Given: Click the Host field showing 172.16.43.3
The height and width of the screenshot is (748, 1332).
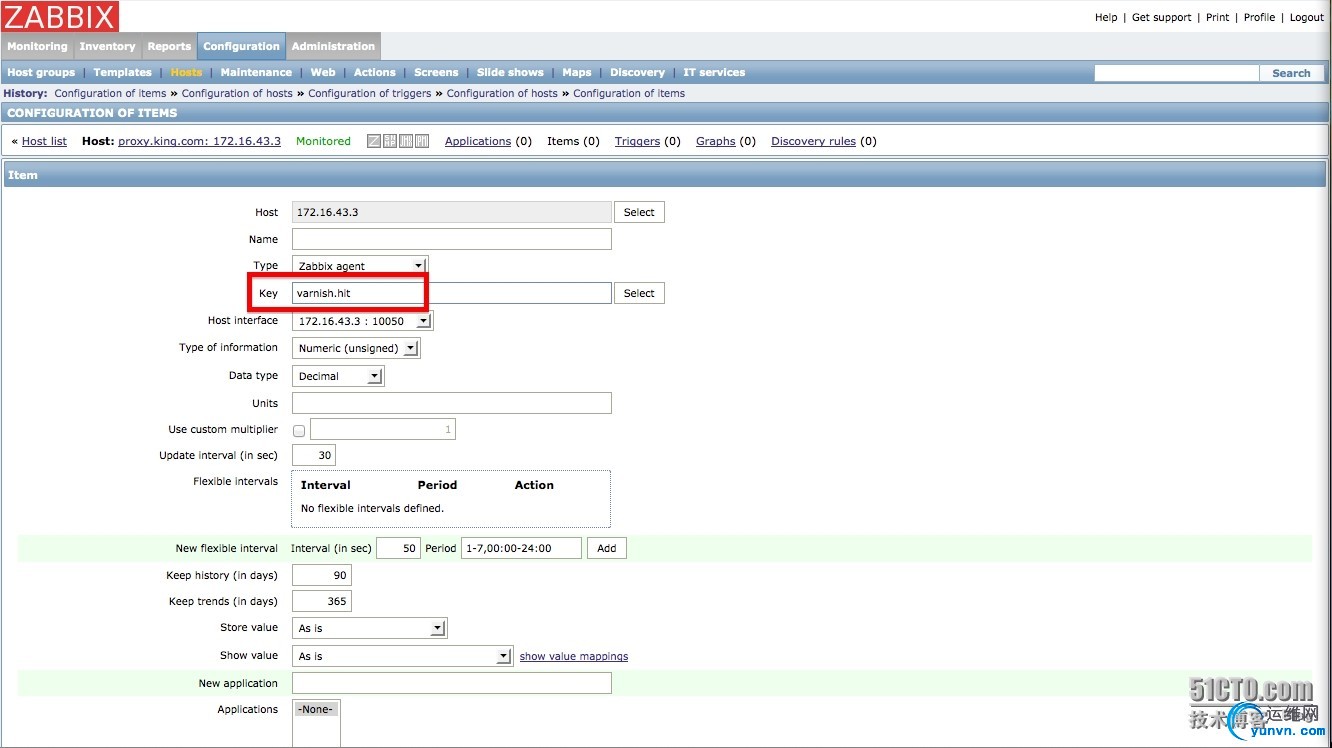Looking at the screenshot, I should [452, 212].
